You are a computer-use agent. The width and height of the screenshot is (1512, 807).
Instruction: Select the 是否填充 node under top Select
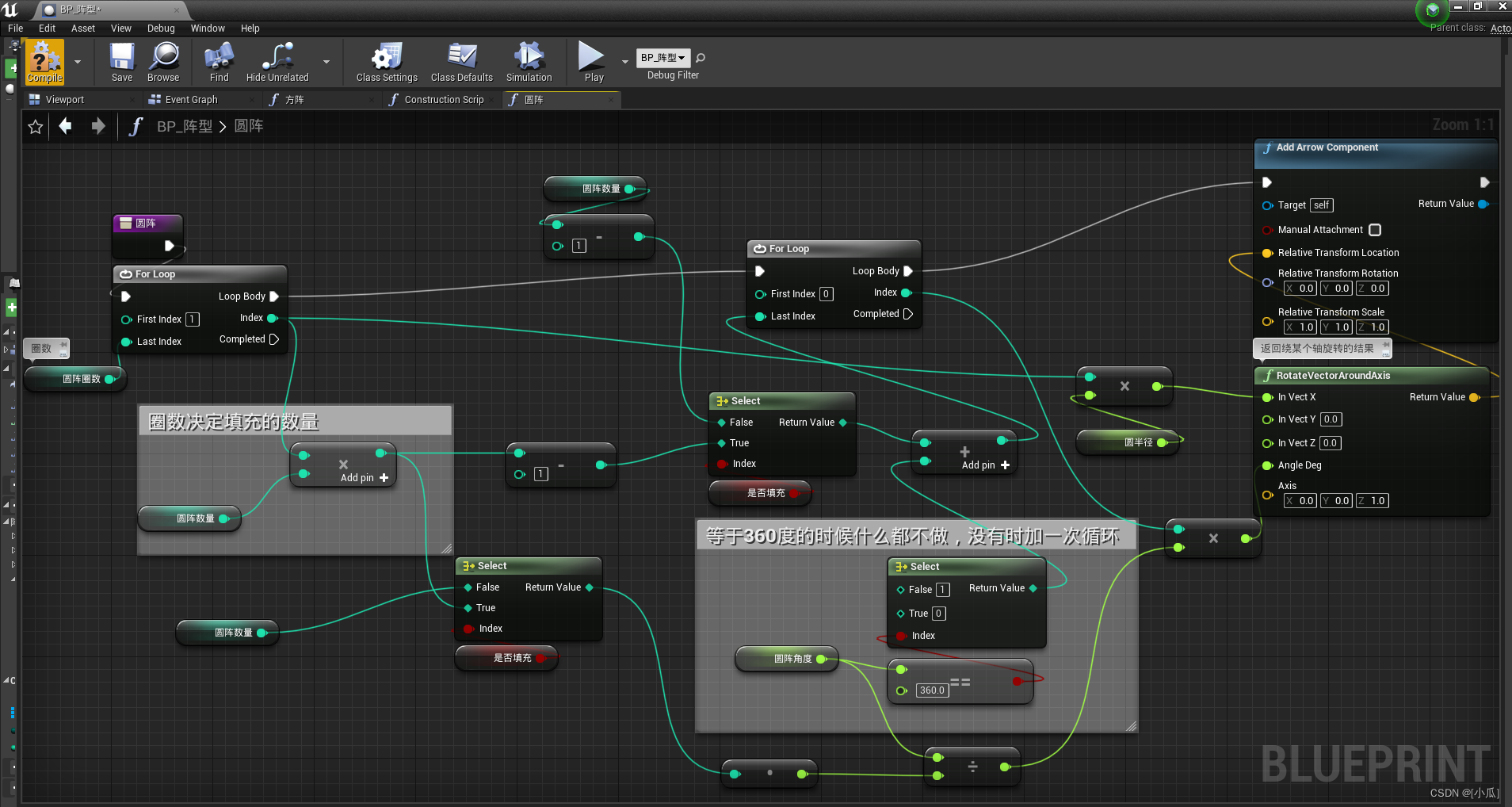click(x=760, y=493)
